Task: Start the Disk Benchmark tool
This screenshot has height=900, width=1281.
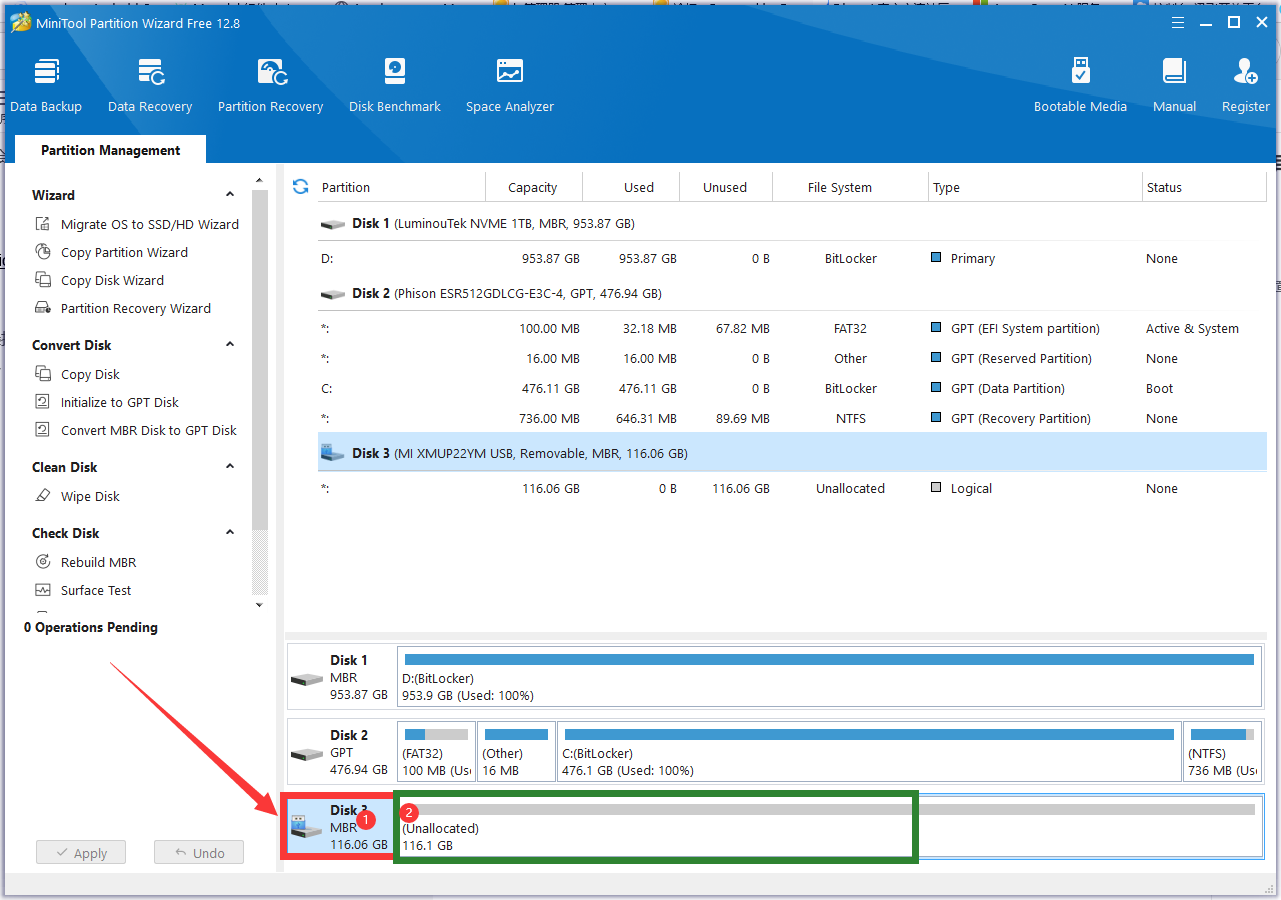Action: point(395,85)
